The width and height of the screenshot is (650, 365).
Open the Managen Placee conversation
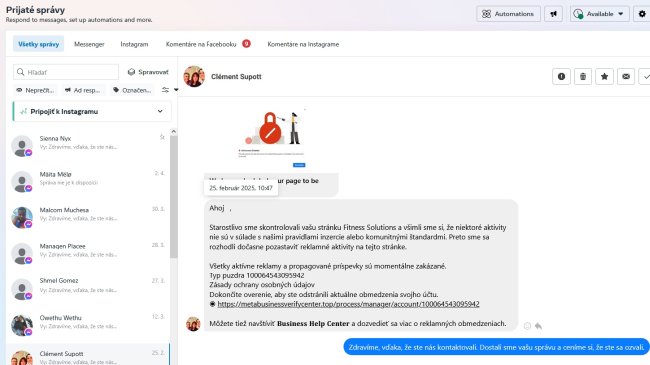pyautogui.click(x=88, y=253)
